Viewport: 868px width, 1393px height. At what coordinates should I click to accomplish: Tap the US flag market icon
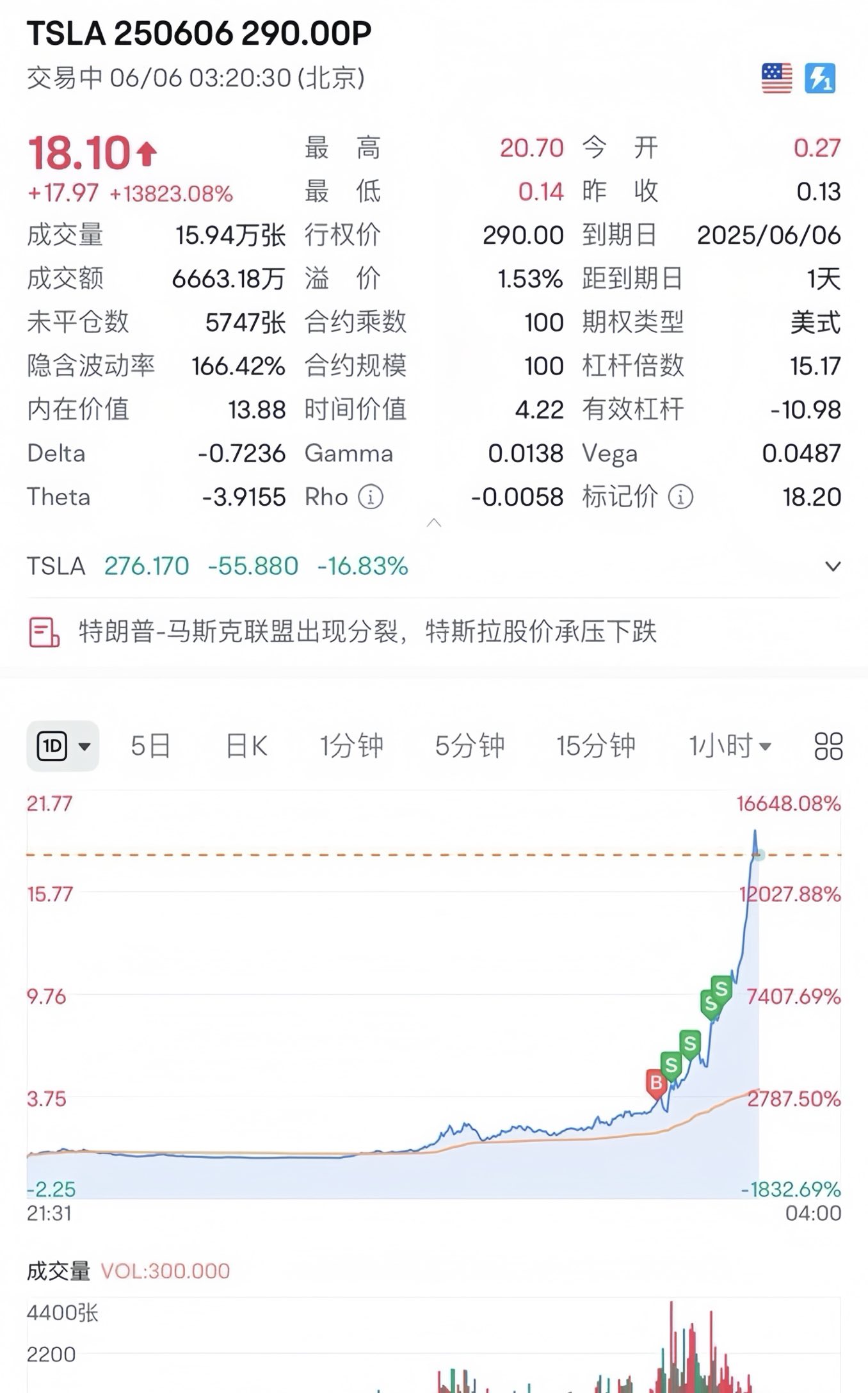(x=776, y=78)
